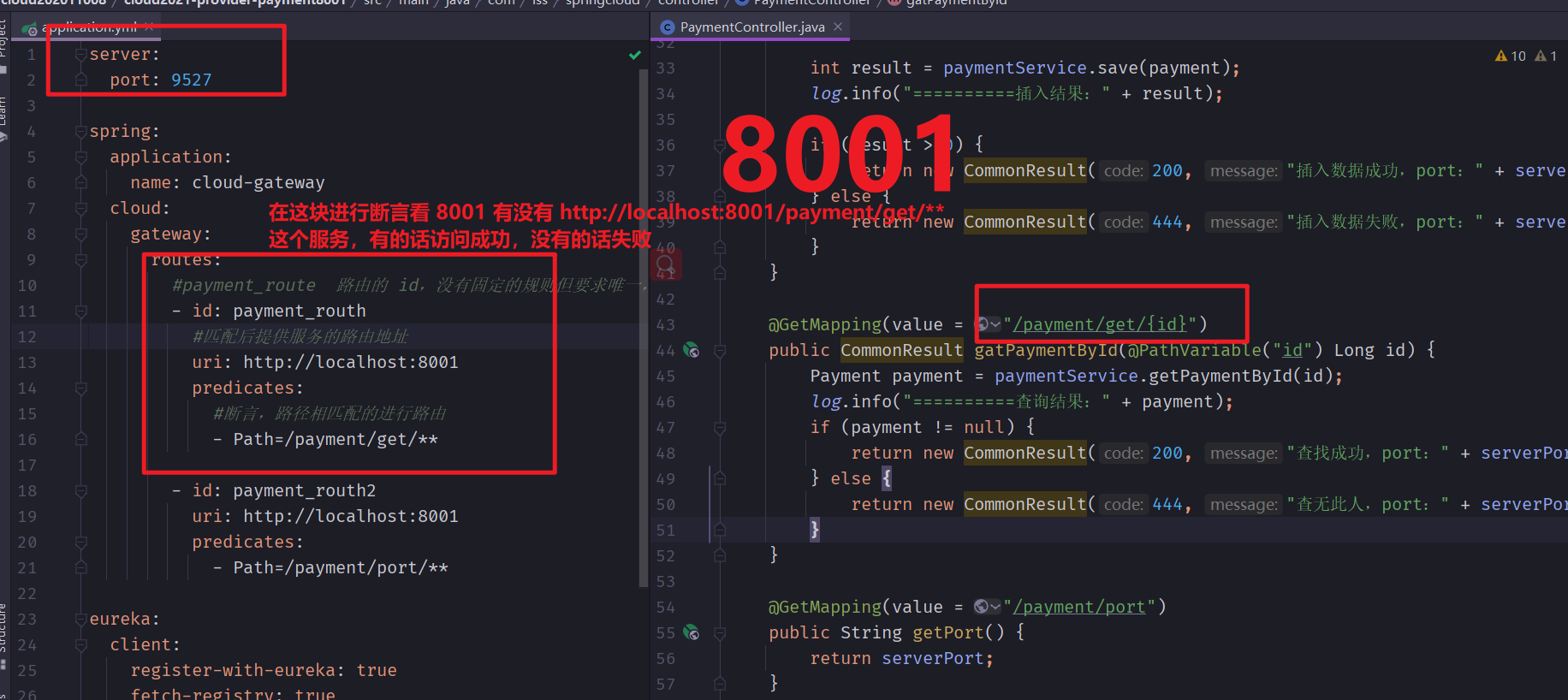This screenshot has width=1568, height=700.
Task: Click the underlined "id" in @PathVariable
Action: click(1292, 350)
